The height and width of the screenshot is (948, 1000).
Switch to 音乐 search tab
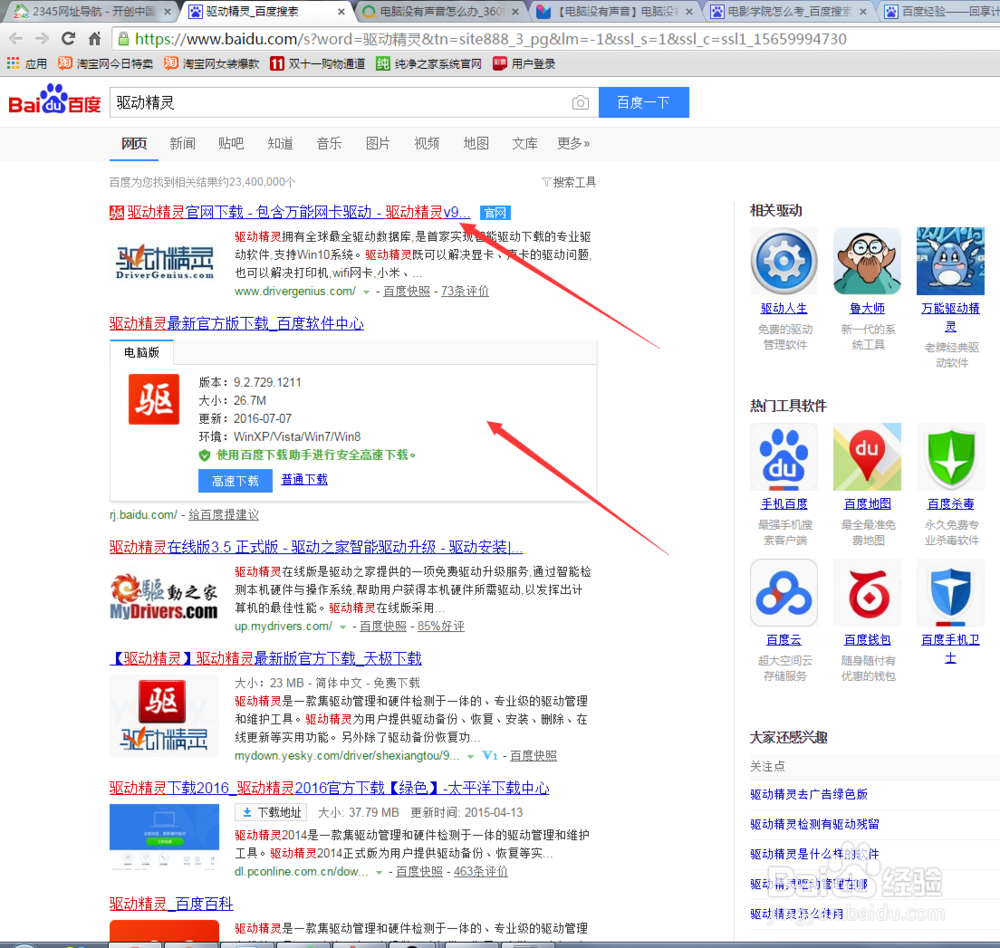(x=329, y=144)
